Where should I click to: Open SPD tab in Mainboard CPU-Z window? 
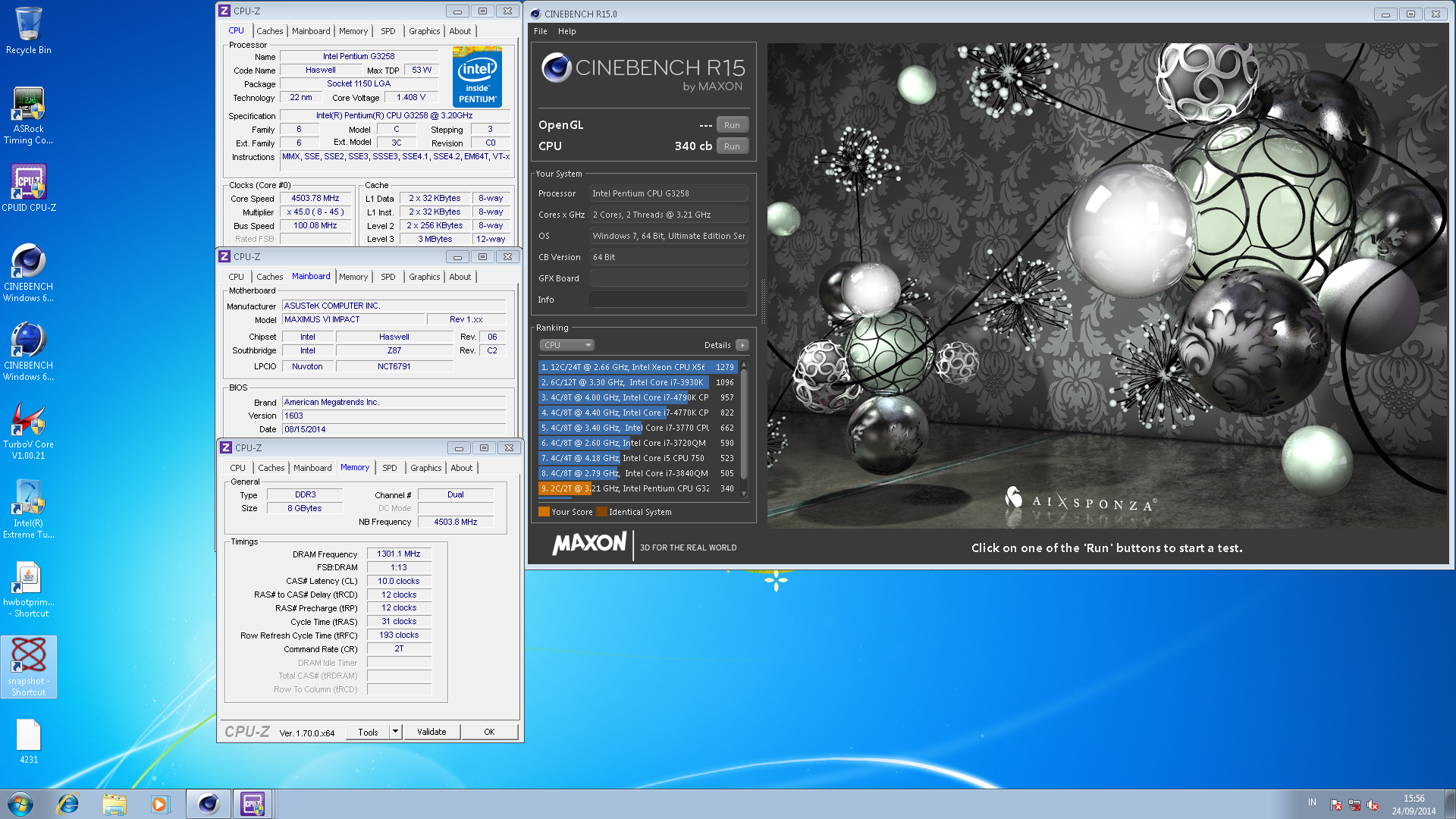coord(388,277)
